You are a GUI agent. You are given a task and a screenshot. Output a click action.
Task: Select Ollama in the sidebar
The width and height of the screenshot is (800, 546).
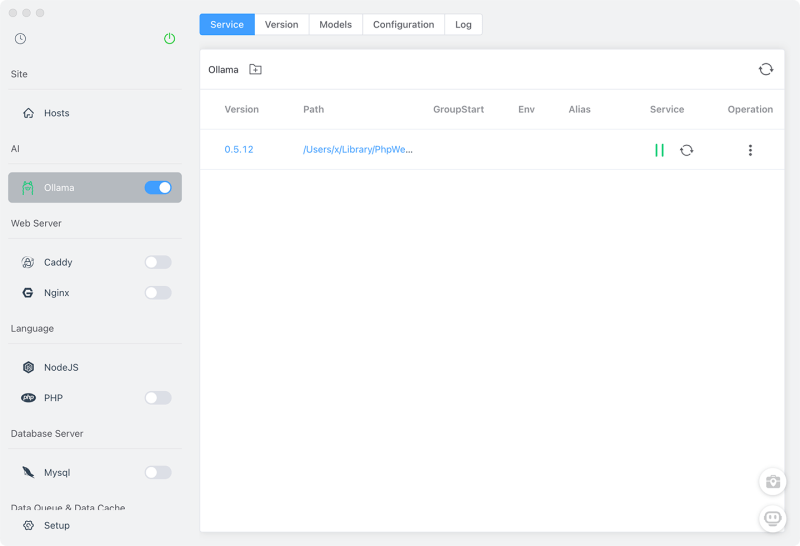(x=95, y=188)
